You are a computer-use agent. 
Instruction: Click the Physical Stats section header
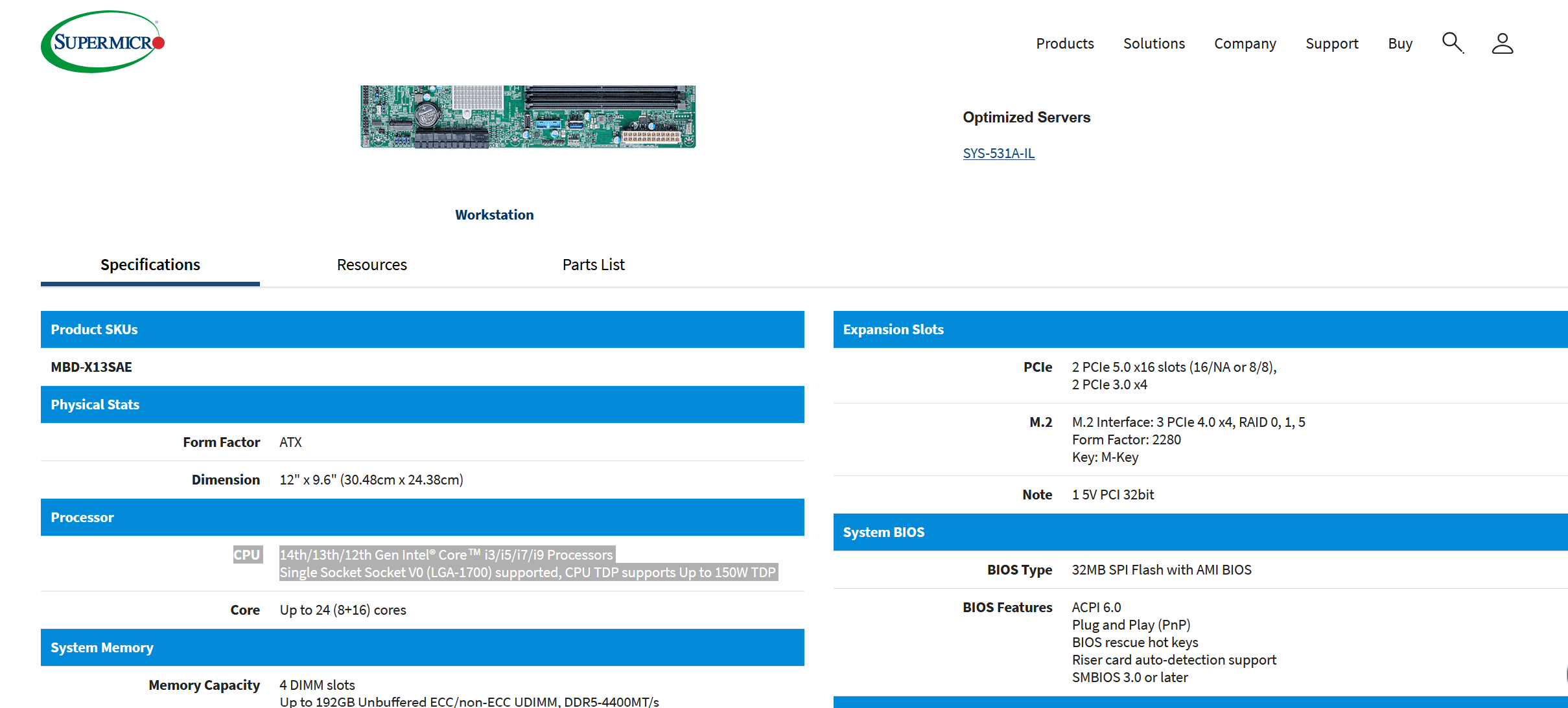point(95,405)
